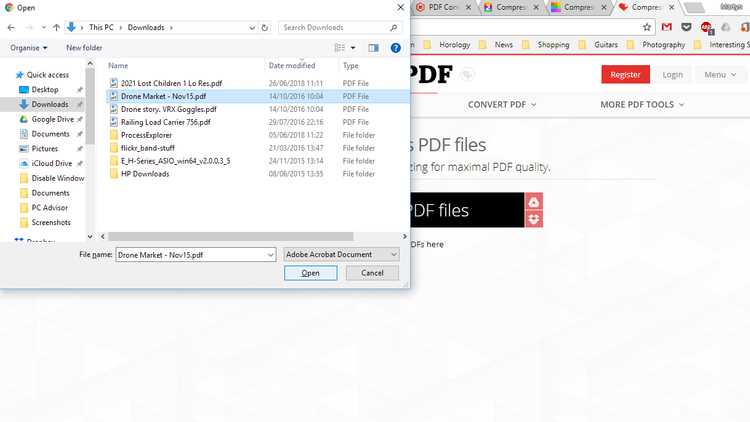Select 2021 Lost Children 1 Lo Res.pdf
750x422 pixels.
(x=171, y=83)
